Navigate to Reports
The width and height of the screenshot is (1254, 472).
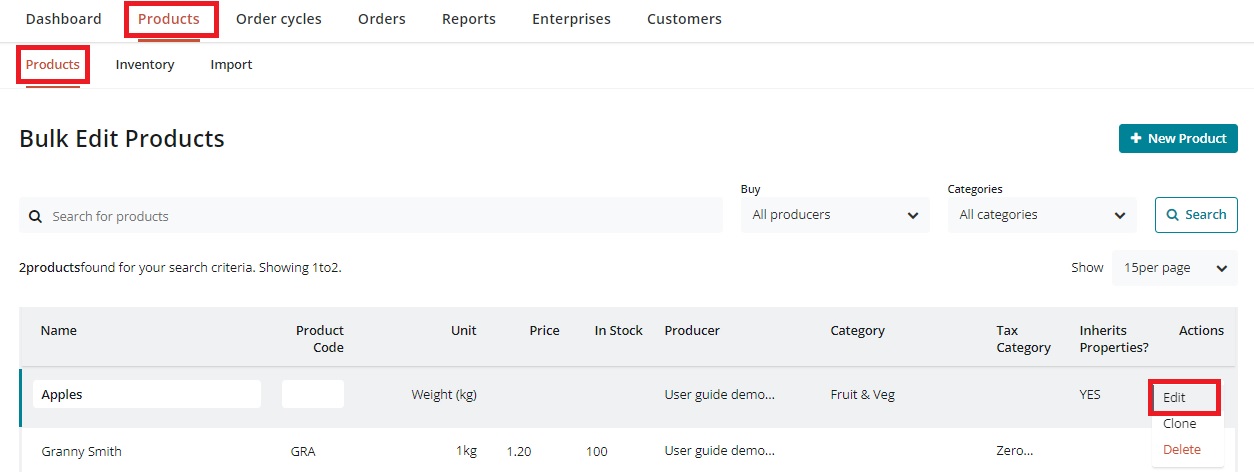[468, 19]
